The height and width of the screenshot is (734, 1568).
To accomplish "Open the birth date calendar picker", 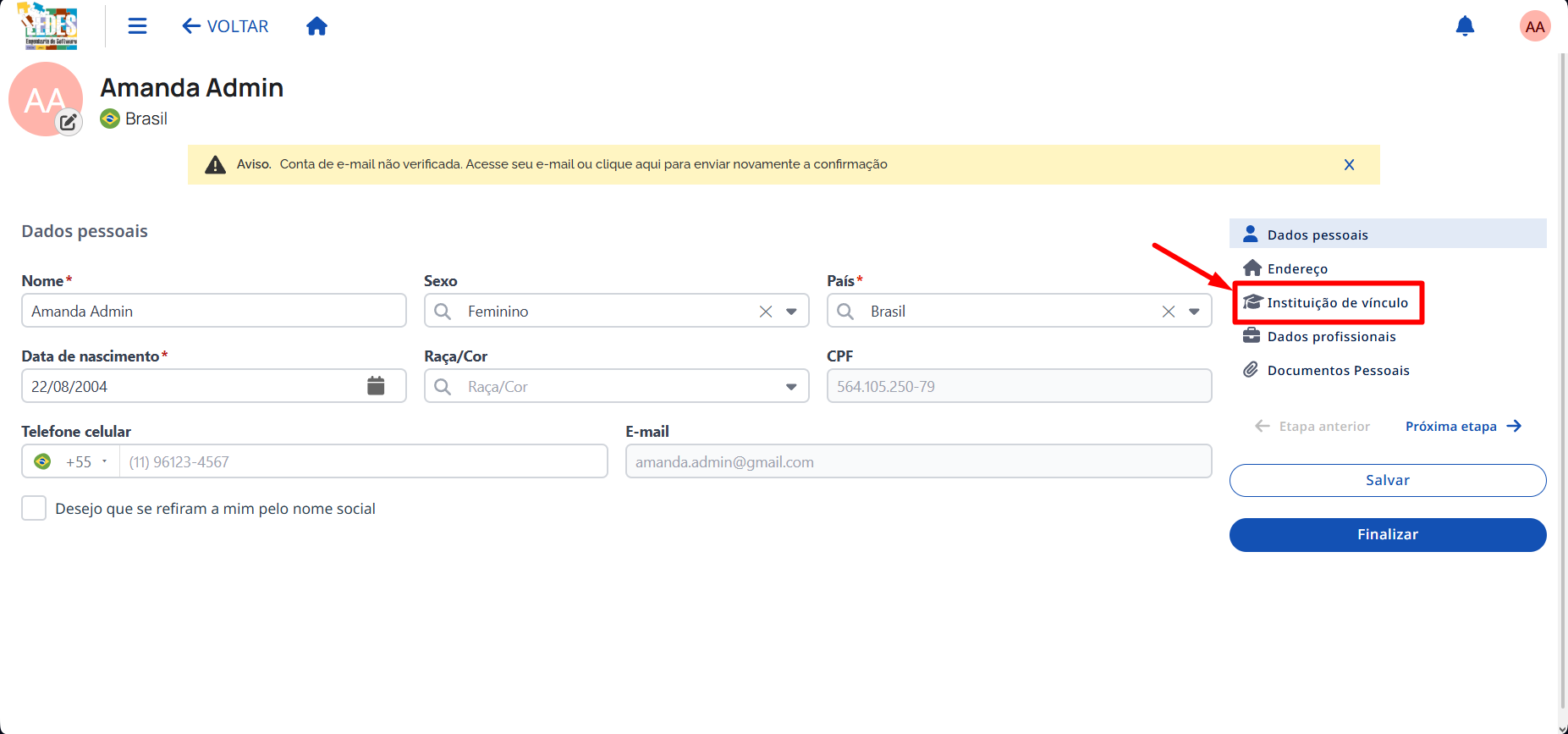I will (376, 386).
